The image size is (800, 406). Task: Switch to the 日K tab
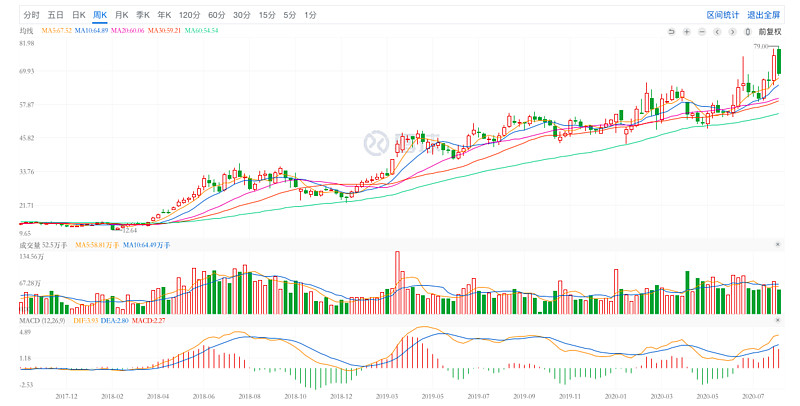[x=78, y=15]
